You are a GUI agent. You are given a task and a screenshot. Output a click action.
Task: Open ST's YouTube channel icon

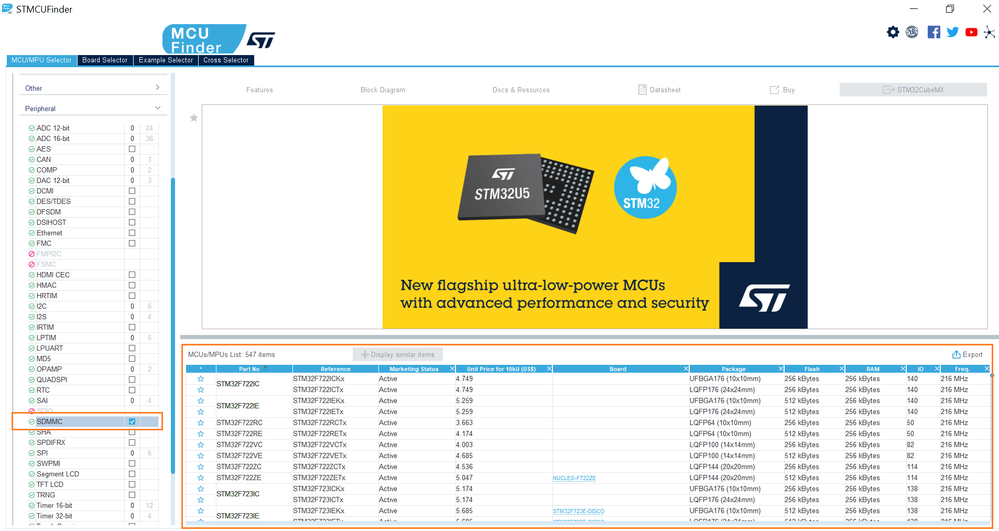pos(971,32)
